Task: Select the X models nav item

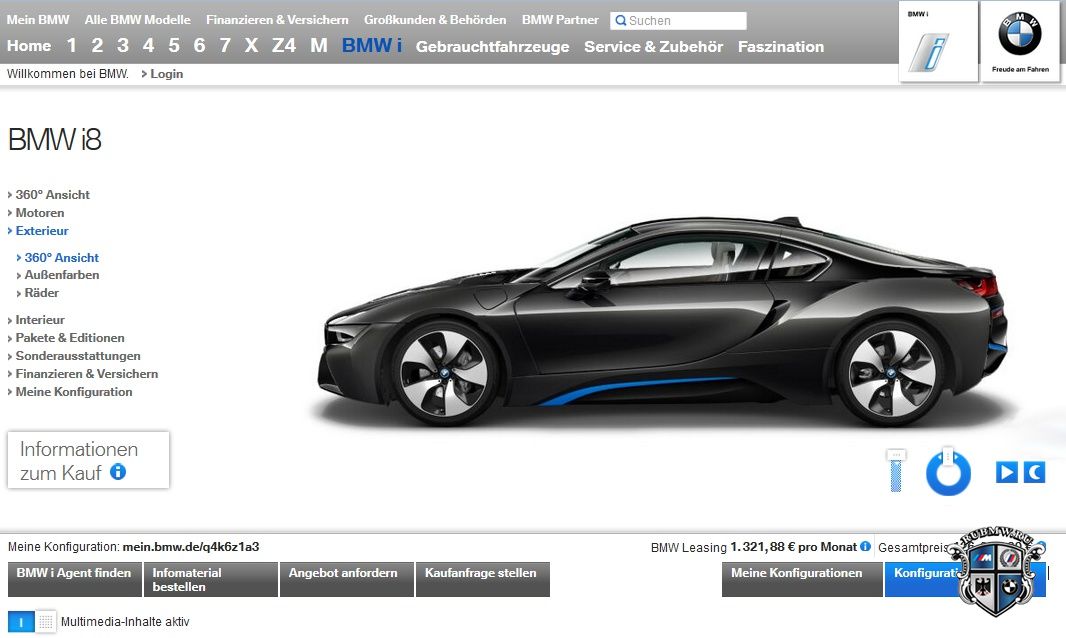Action: [252, 46]
